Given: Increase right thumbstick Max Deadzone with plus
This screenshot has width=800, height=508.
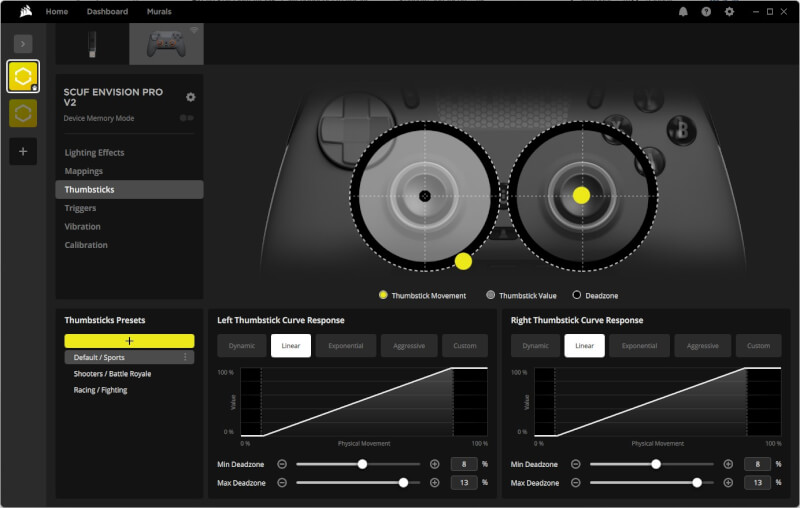Looking at the screenshot, I should point(728,482).
